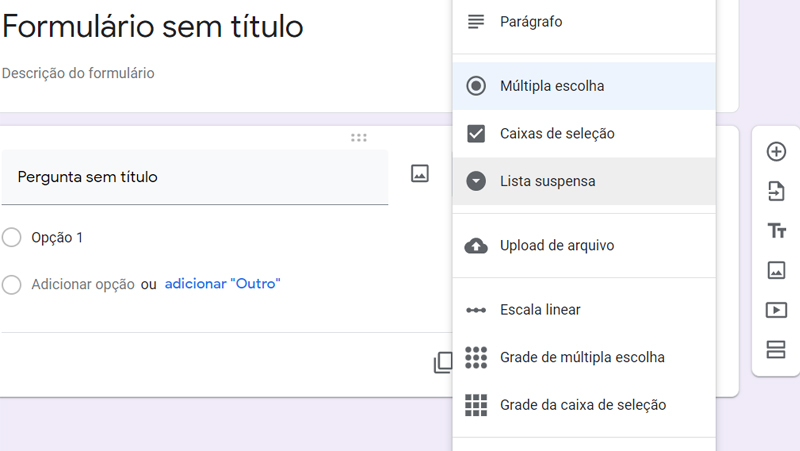Click the Add title and description icon
Viewport: 800px width, 451px height.
point(777,231)
